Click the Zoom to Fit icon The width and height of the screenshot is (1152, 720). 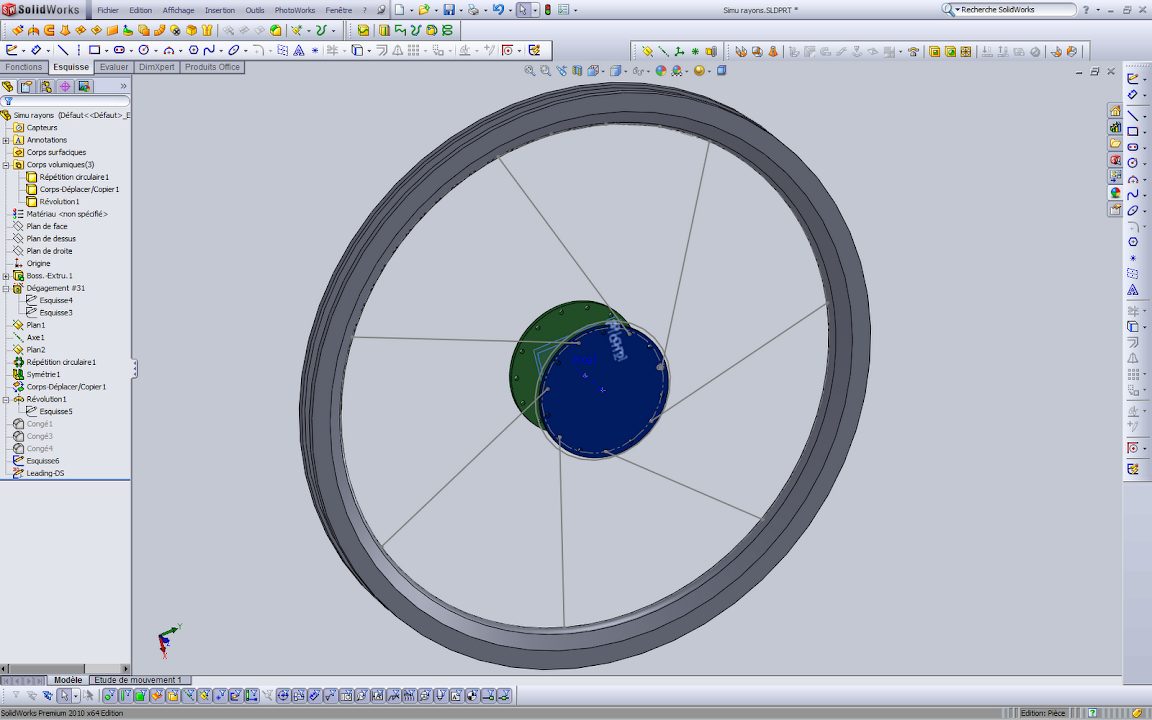click(530, 71)
